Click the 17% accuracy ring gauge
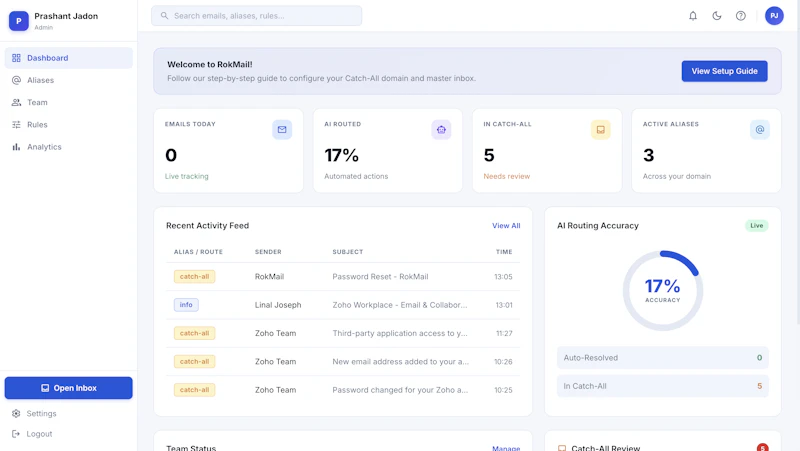 pyautogui.click(x=663, y=291)
